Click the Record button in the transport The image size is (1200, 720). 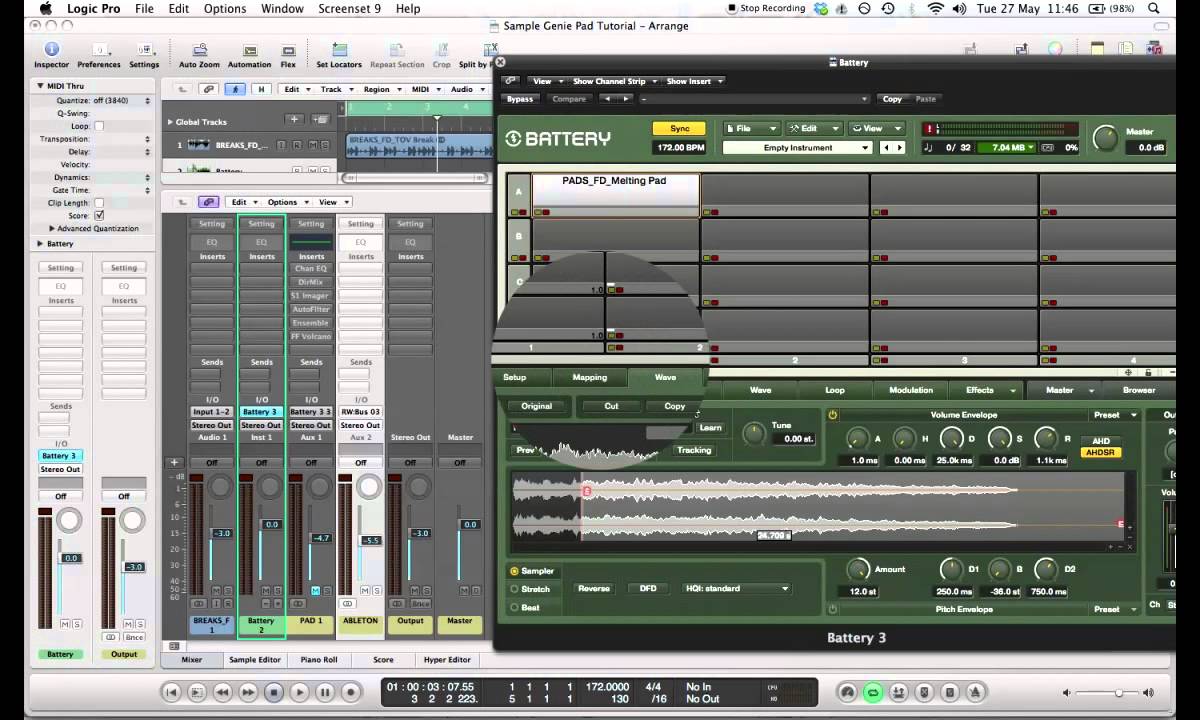coord(350,692)
